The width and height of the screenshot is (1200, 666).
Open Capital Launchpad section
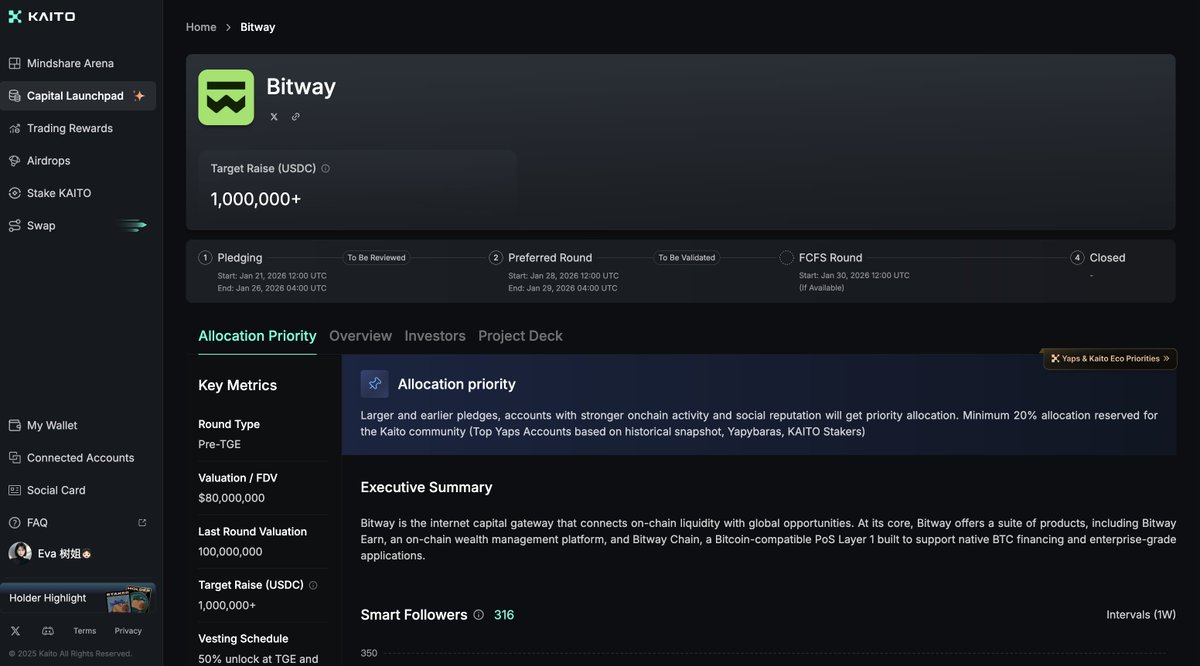[78, 96]
